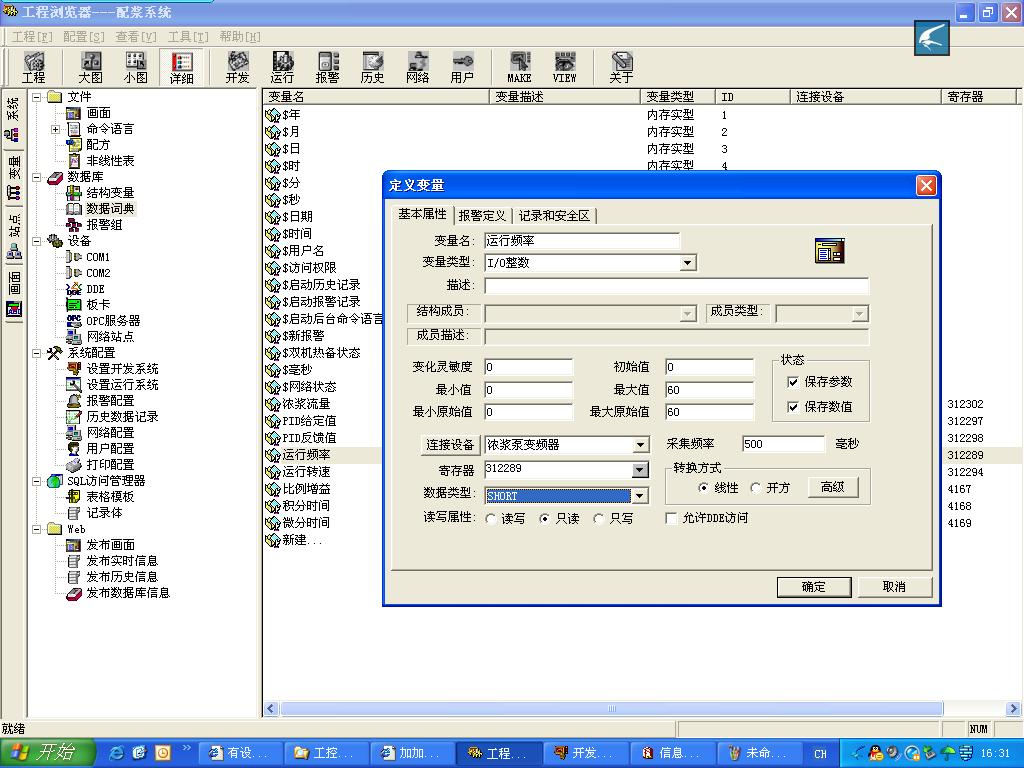The height and width of the screenshot is (768, 1024).
Task: Open the 用户 user toolbar icon
Action: coord(462,67)
